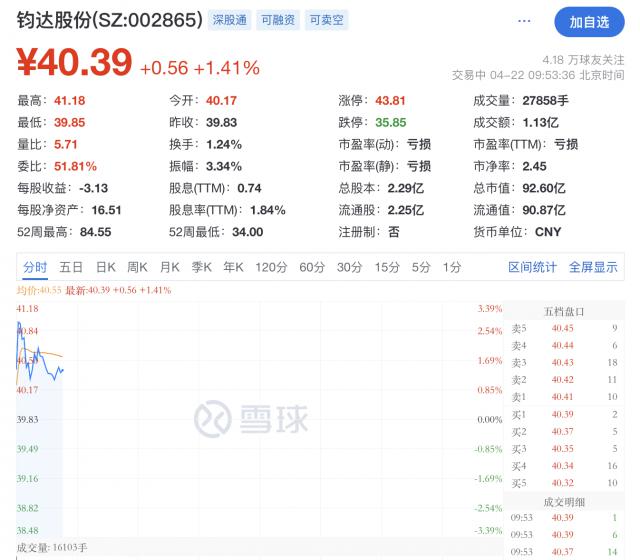Image resolution: width=640 pixels, height=560 pixels.
Task: Click 全屏显示 to view fullscreen
Action: click(593, 267)
